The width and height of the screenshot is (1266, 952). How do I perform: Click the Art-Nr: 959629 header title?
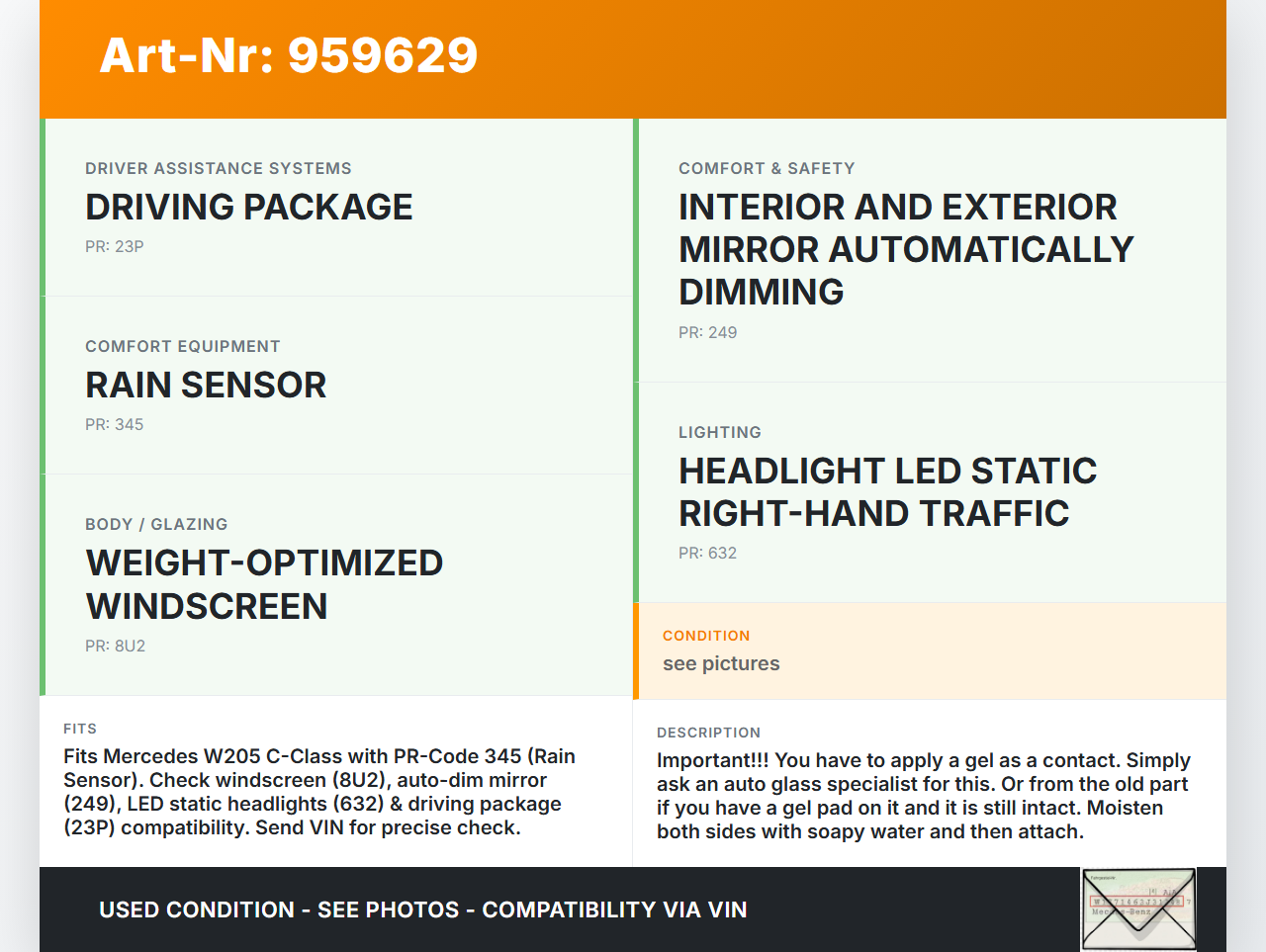[289, 55]
